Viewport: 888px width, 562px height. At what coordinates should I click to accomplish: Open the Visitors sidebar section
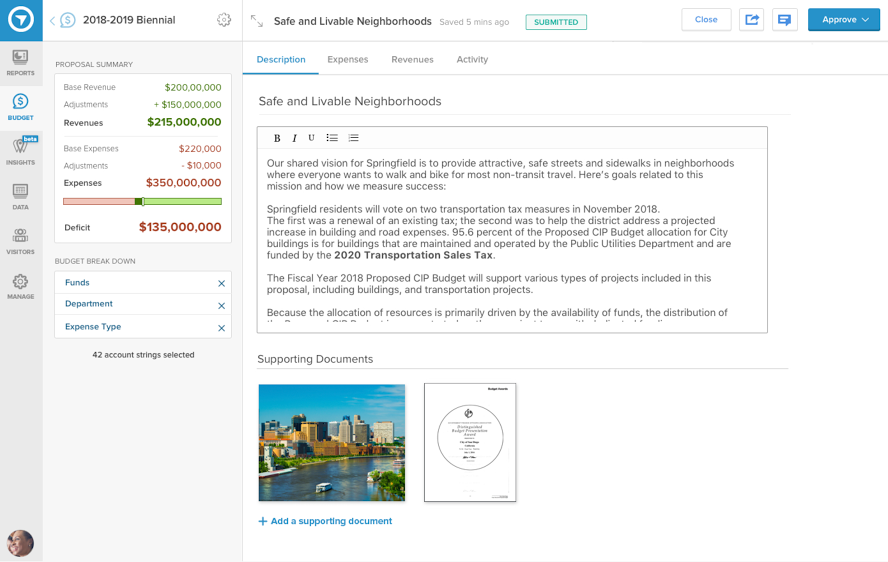point(20,241)
